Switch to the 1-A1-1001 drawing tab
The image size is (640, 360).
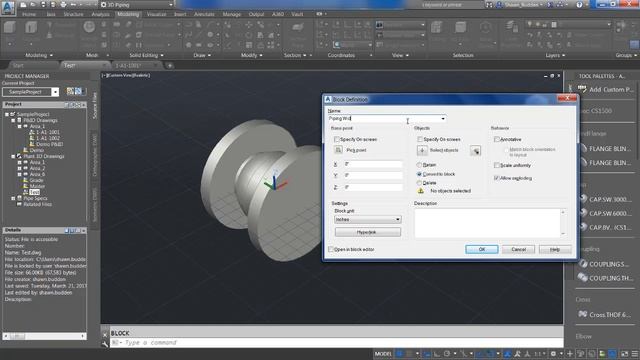click(x=128, y=65)
